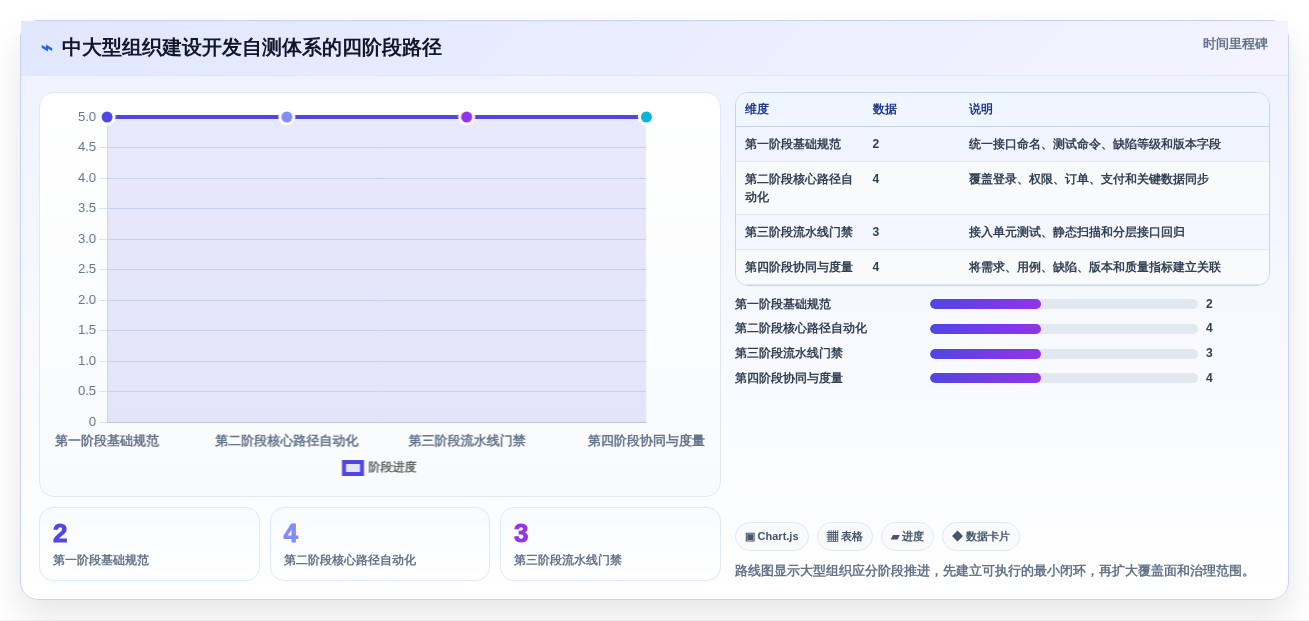Click the 进度 tag chip

(907, 537)
